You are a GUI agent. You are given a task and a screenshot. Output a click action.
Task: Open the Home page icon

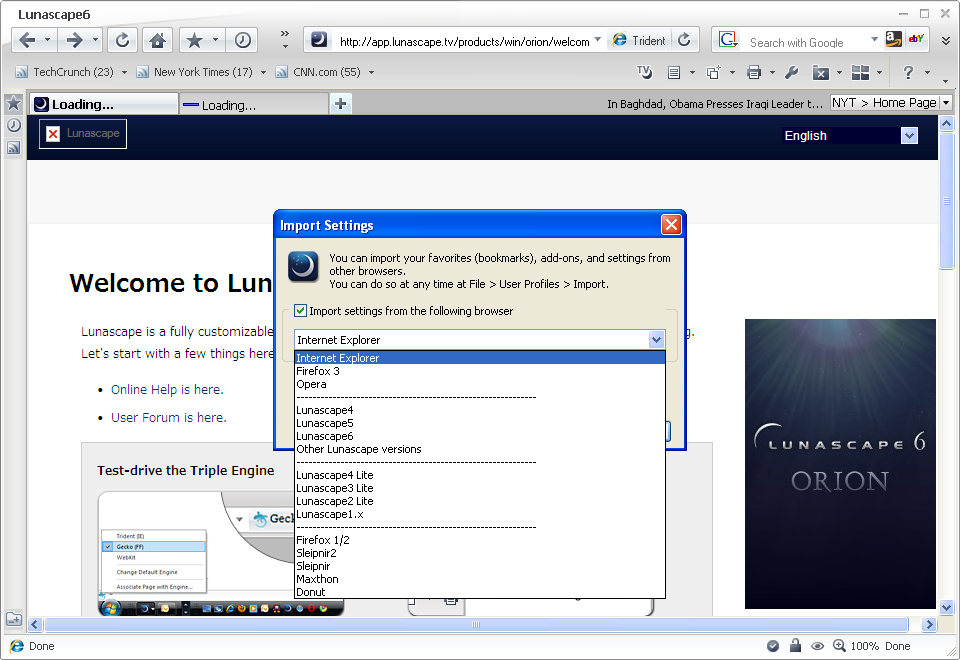click(x=157, y=40)
